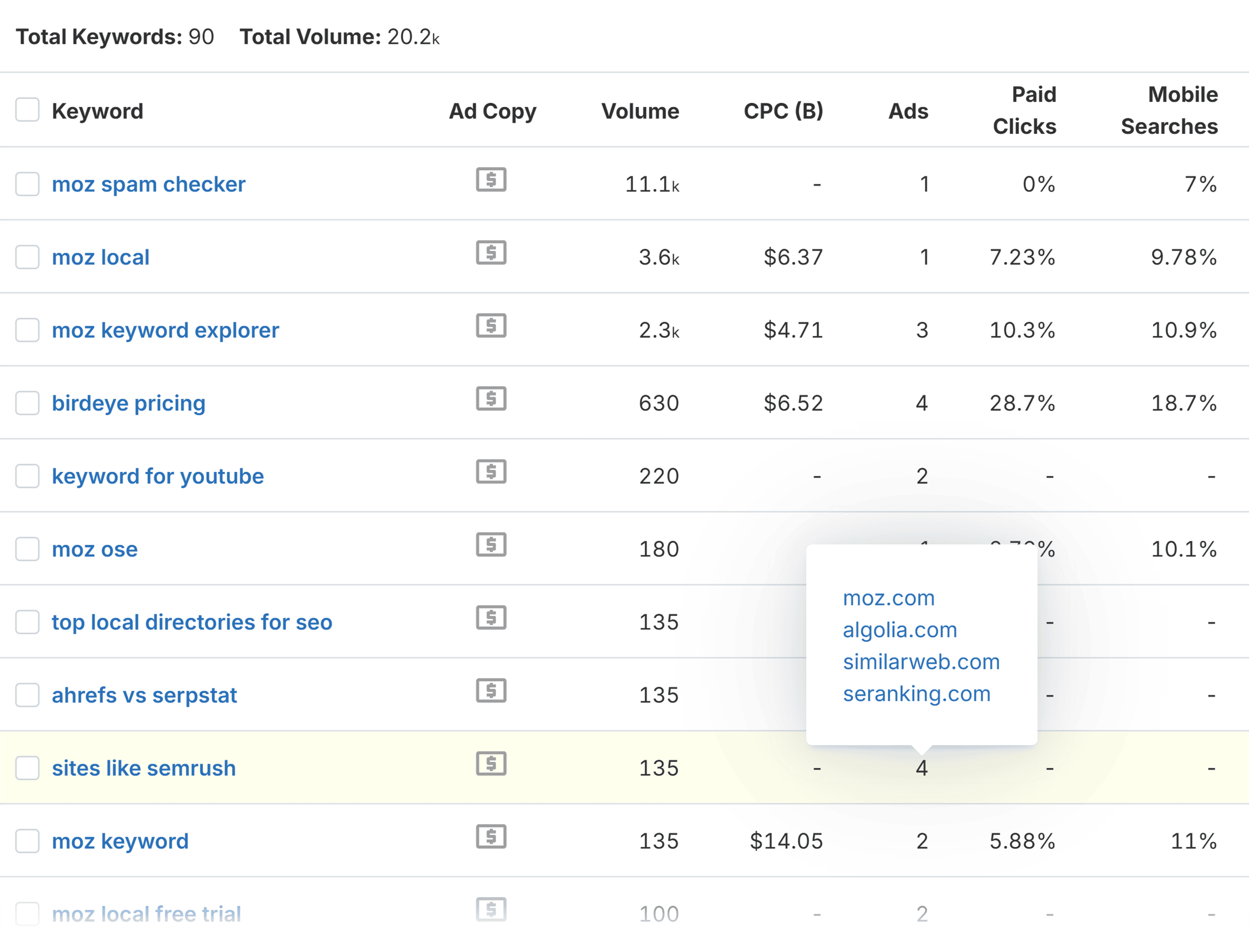Open the sites like semrush link
Screen dimensions: 1249x952
[144, 768]
